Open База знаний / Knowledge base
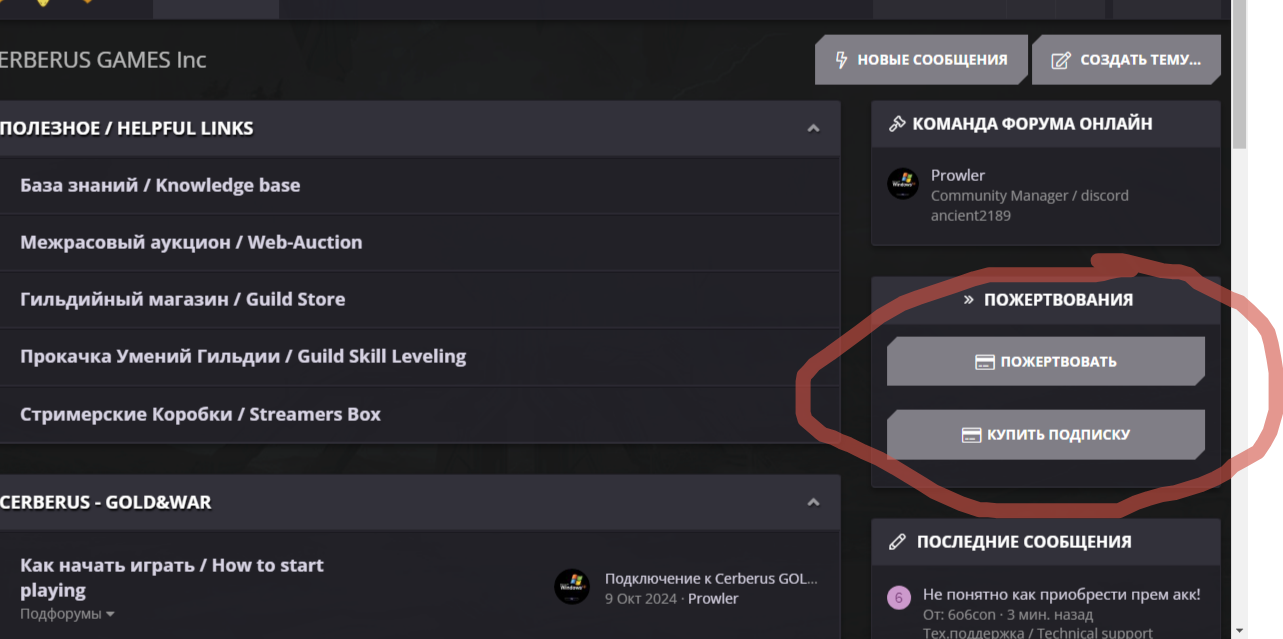The width and height of the screenshot is (1283, 639). (160, 185)
